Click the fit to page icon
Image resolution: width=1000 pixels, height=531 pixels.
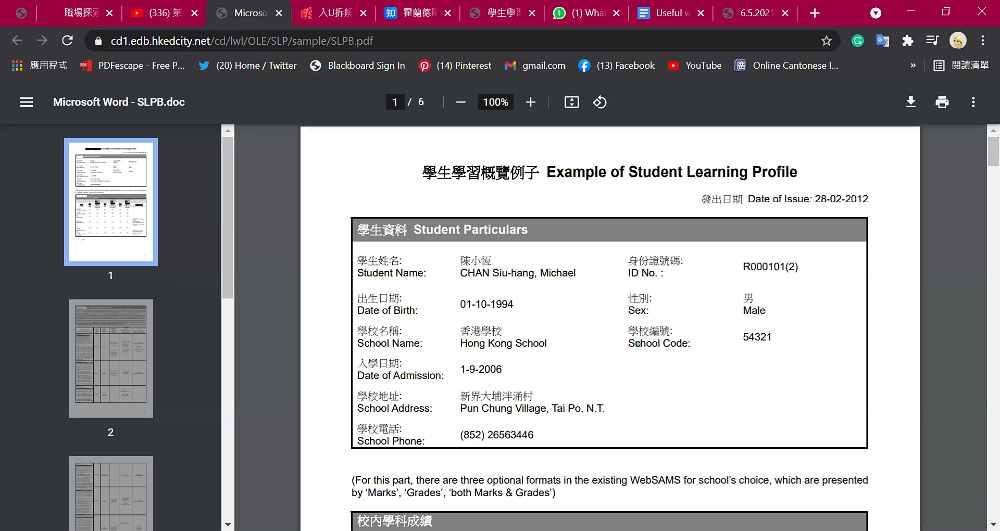coord(571,102)
